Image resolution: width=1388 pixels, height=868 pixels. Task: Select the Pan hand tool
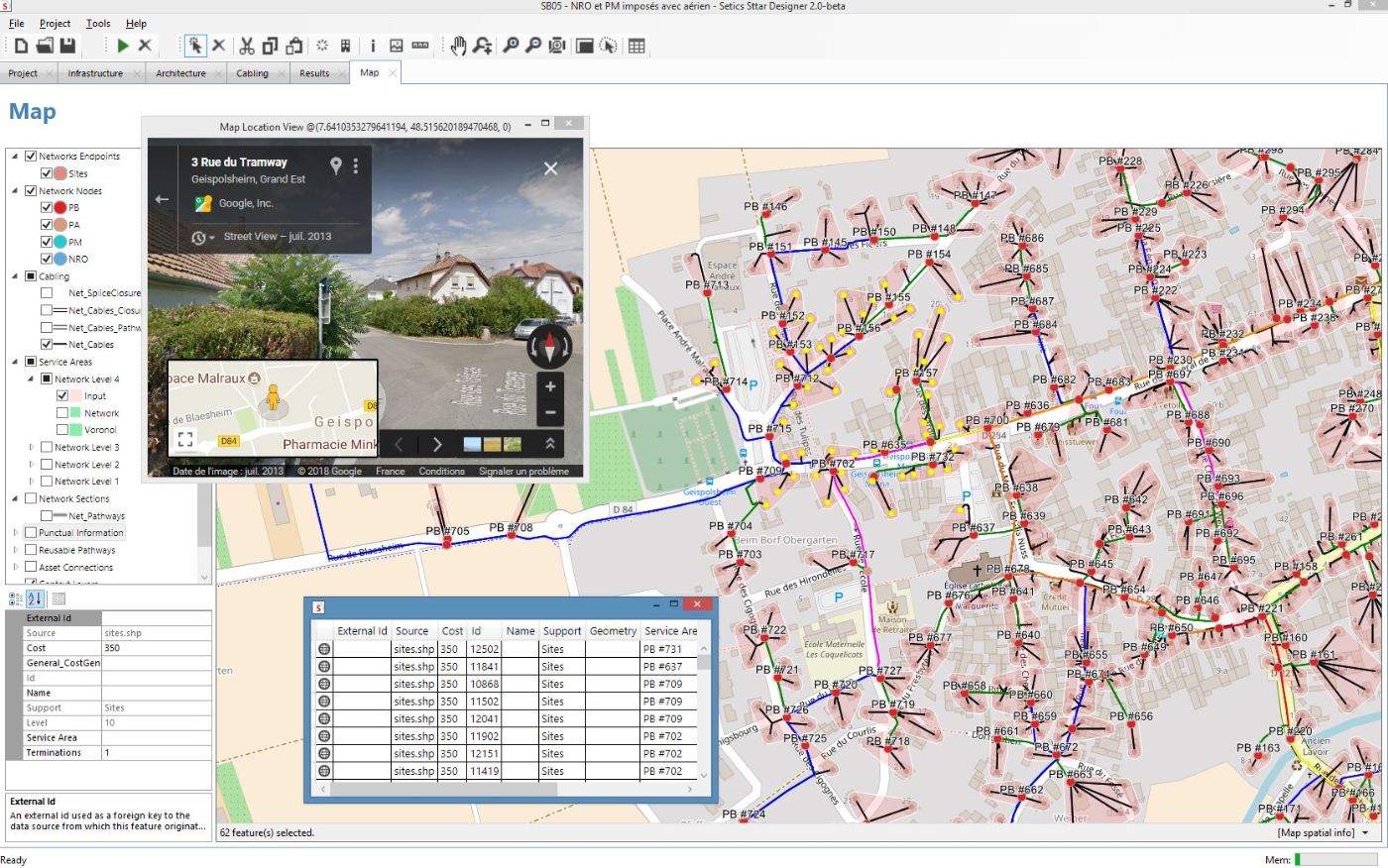pyautogui.click(x=458, y=46)
